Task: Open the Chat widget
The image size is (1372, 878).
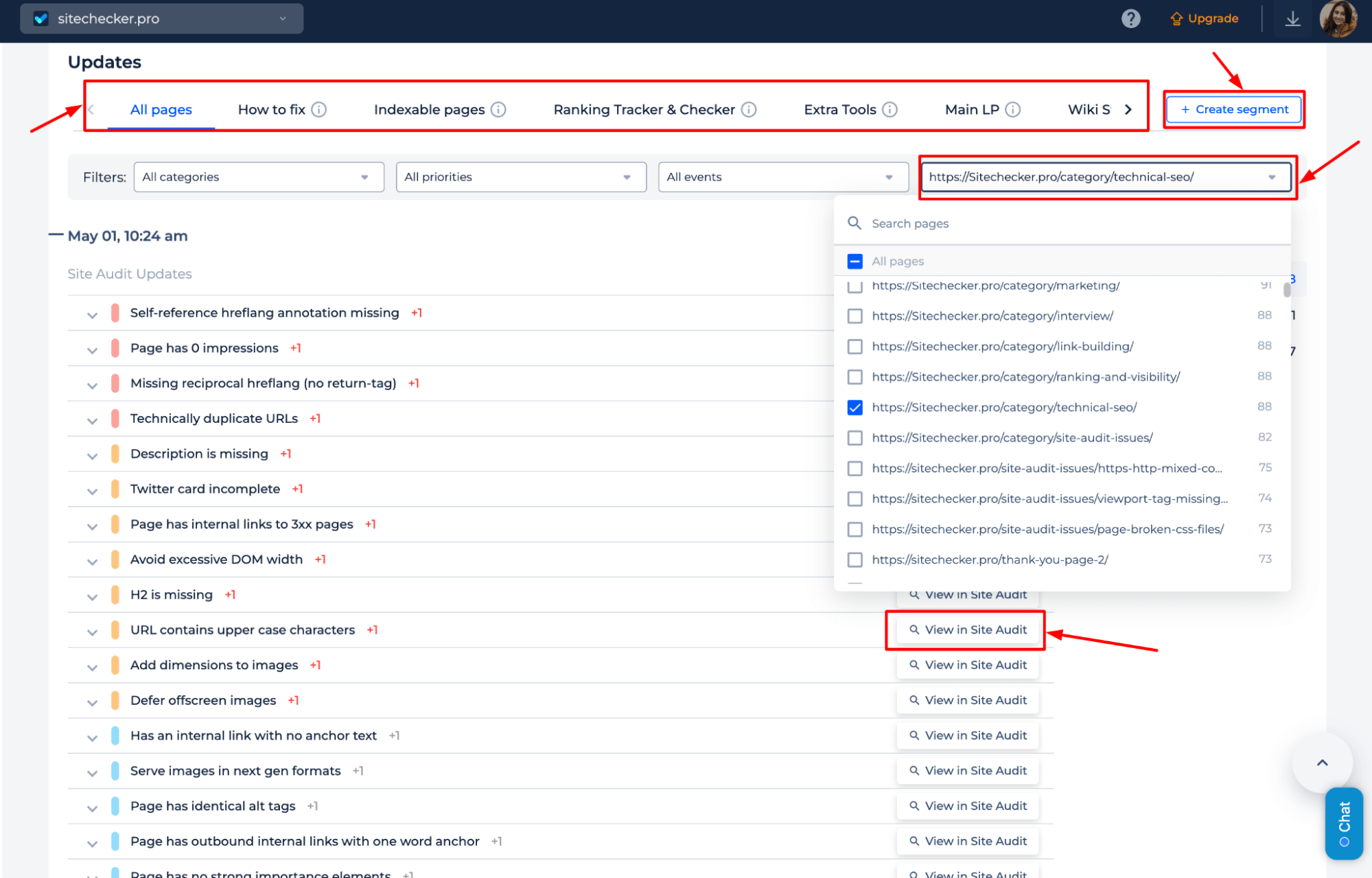Action: pos(1344,823)
